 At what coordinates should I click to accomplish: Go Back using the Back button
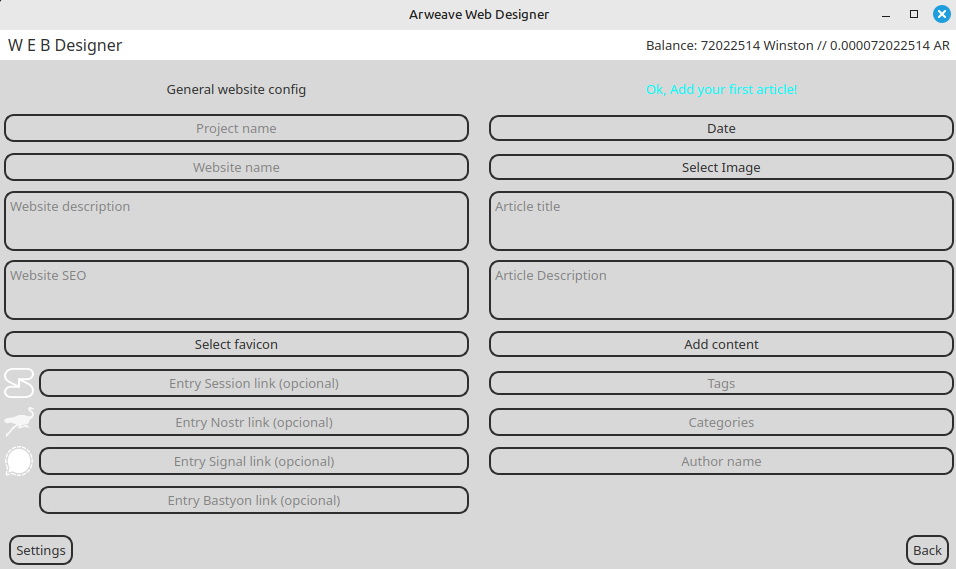(x=927, y=550)
